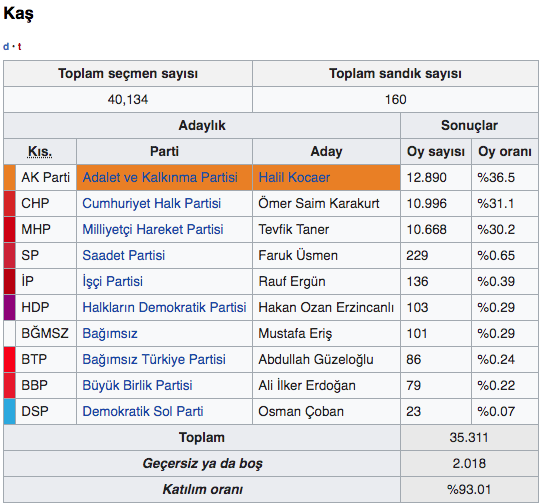539x503 pixels.
Task: Select vote share %36.5
Action: [x=496, y=177]
